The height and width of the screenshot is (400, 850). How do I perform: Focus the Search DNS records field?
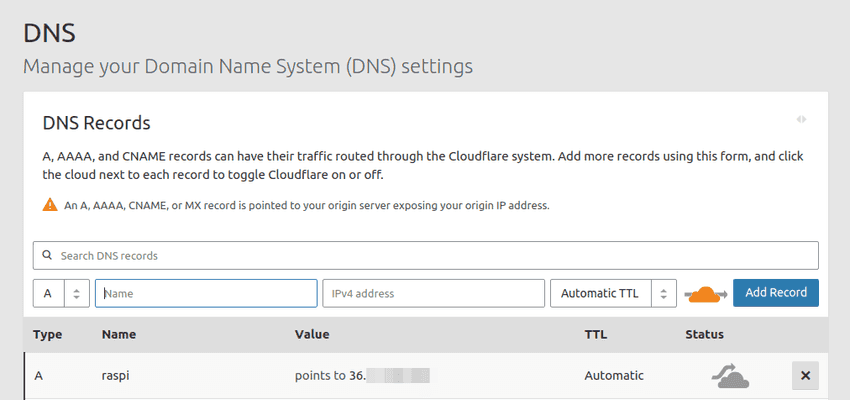coord(430,256)
